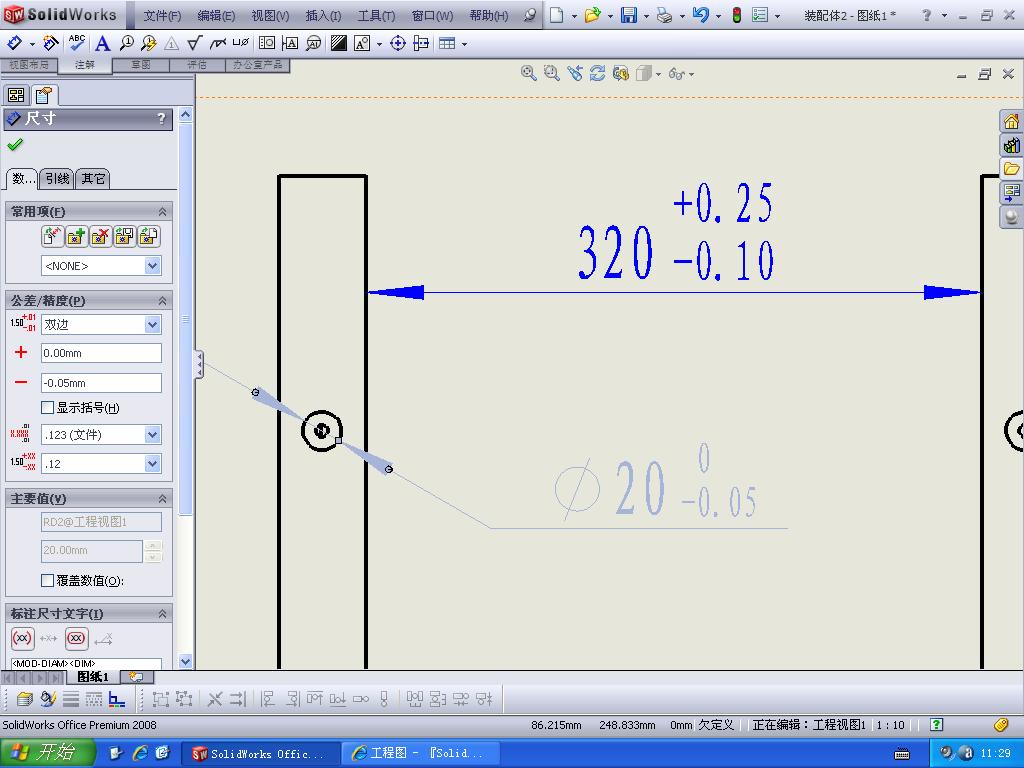
Task: Insert a Centerline
Action: pyautogui.click(x=421, y=43)
